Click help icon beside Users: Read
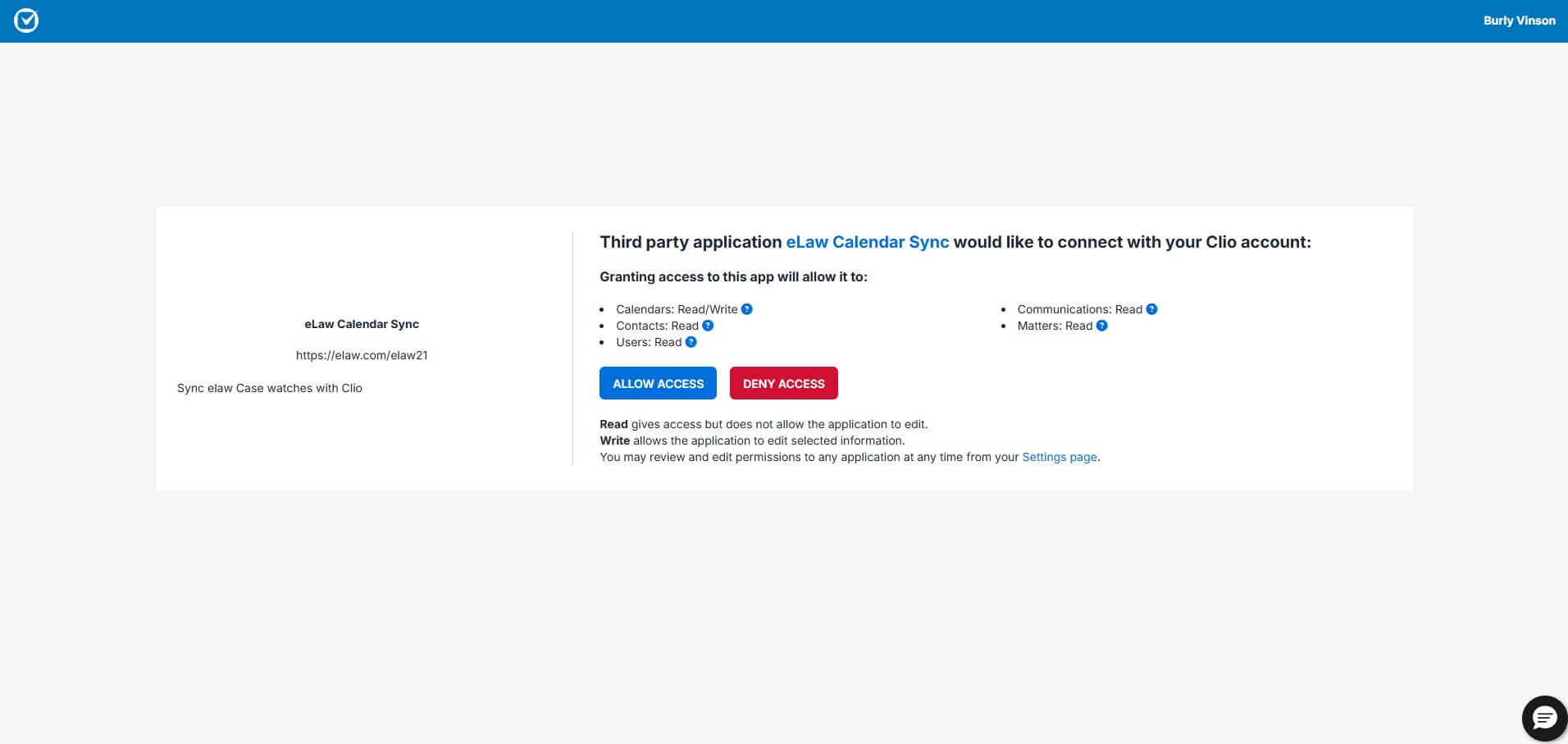Screen dimensions: 1568x744 coord(691,342)
